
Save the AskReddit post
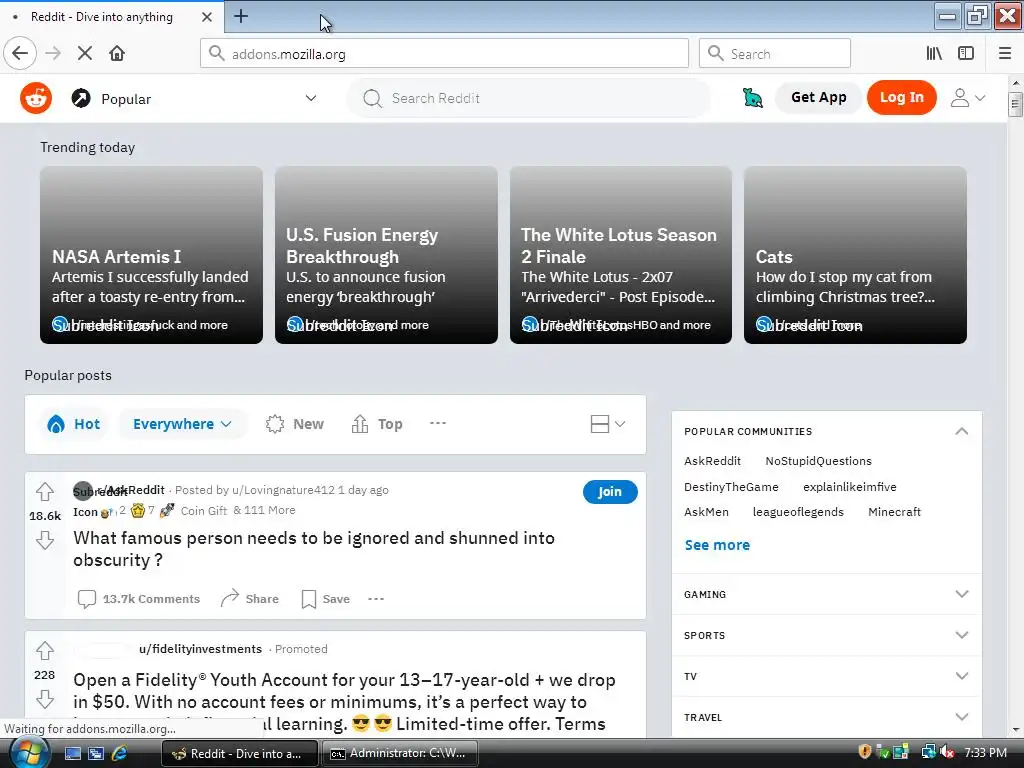click(x=325, y=599)
